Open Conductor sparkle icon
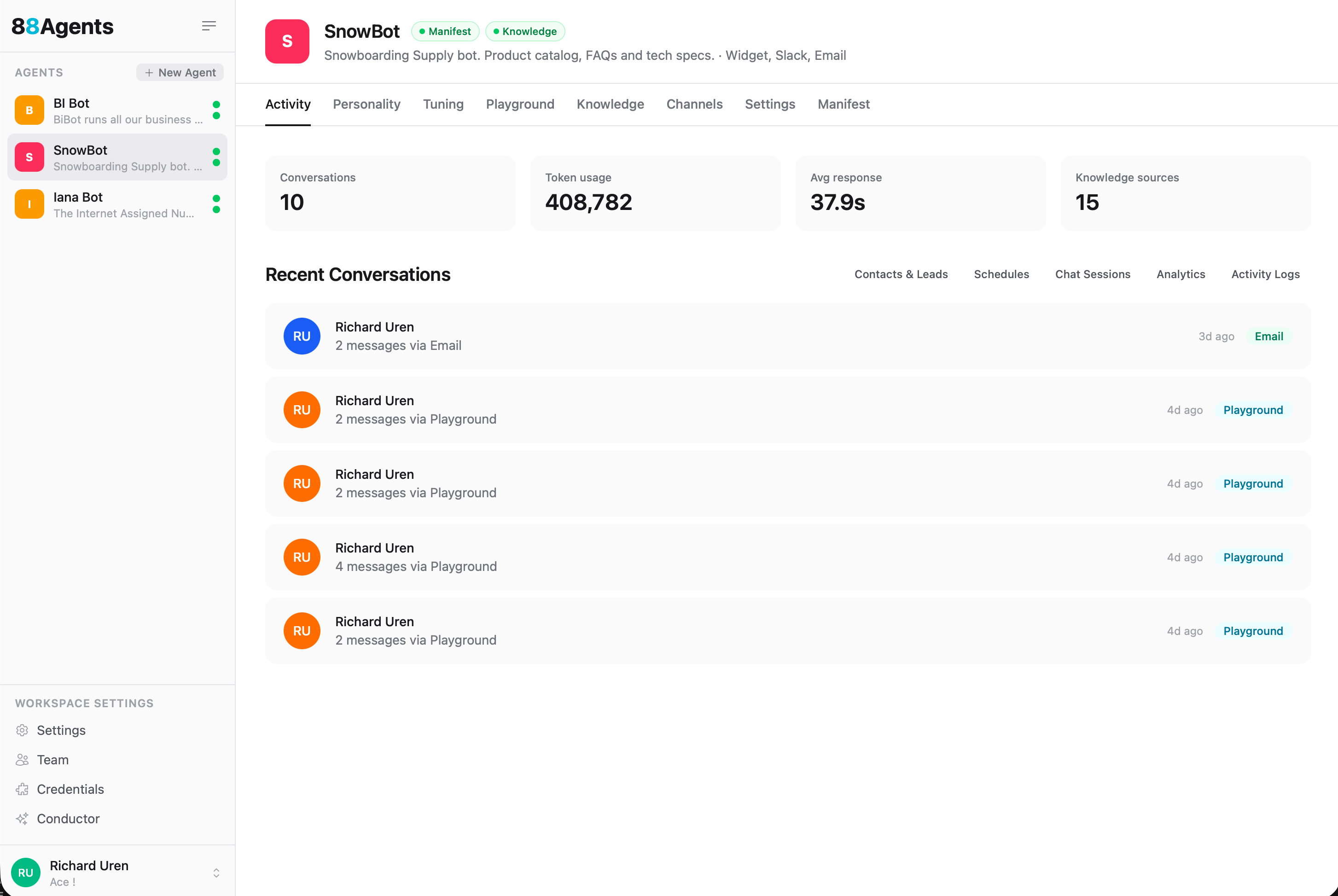The width and height of the screenshot is (1338, 896). pos(22,819)
